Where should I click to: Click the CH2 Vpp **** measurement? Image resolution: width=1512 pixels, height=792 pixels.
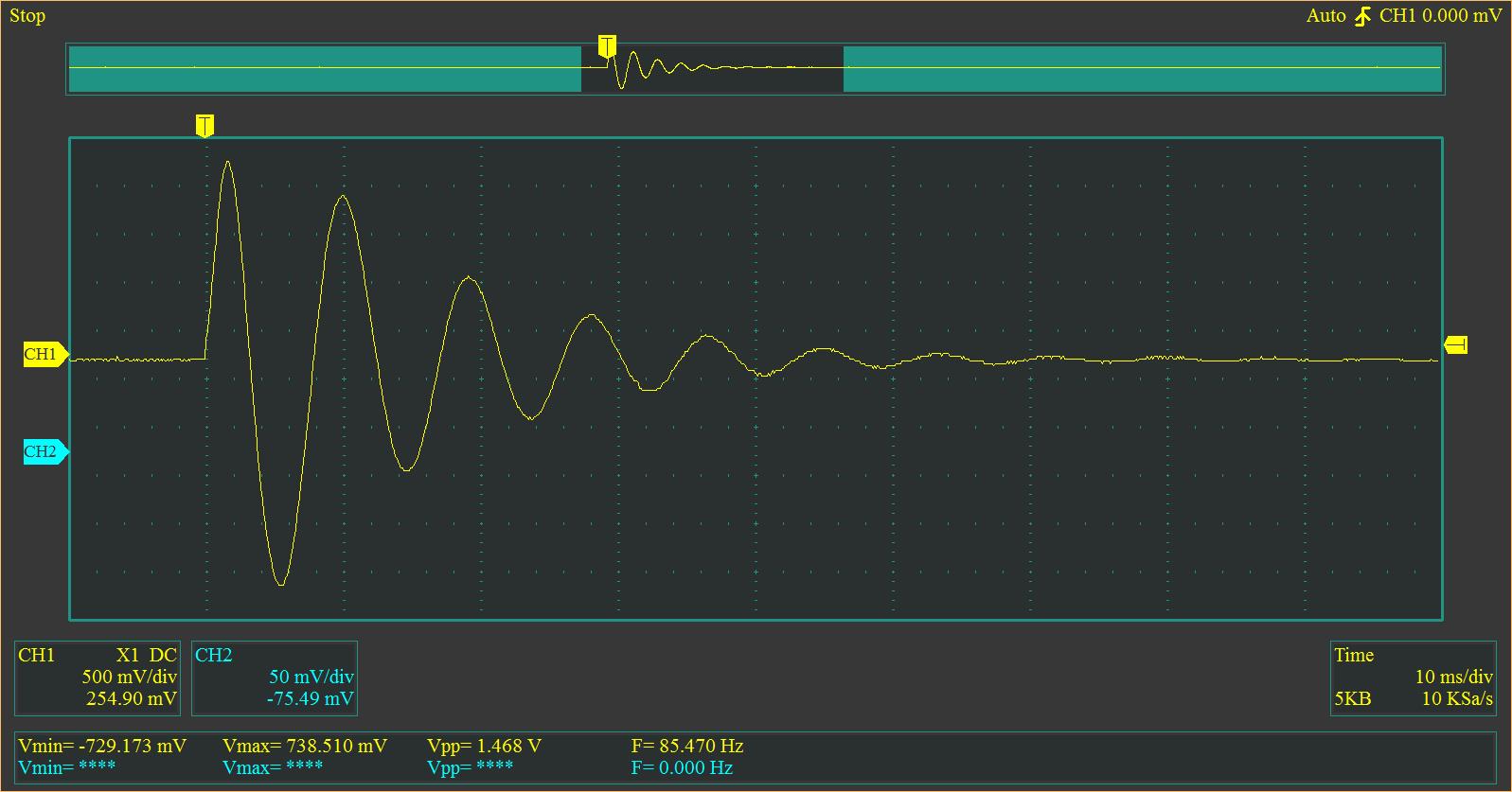click(471, 767)
